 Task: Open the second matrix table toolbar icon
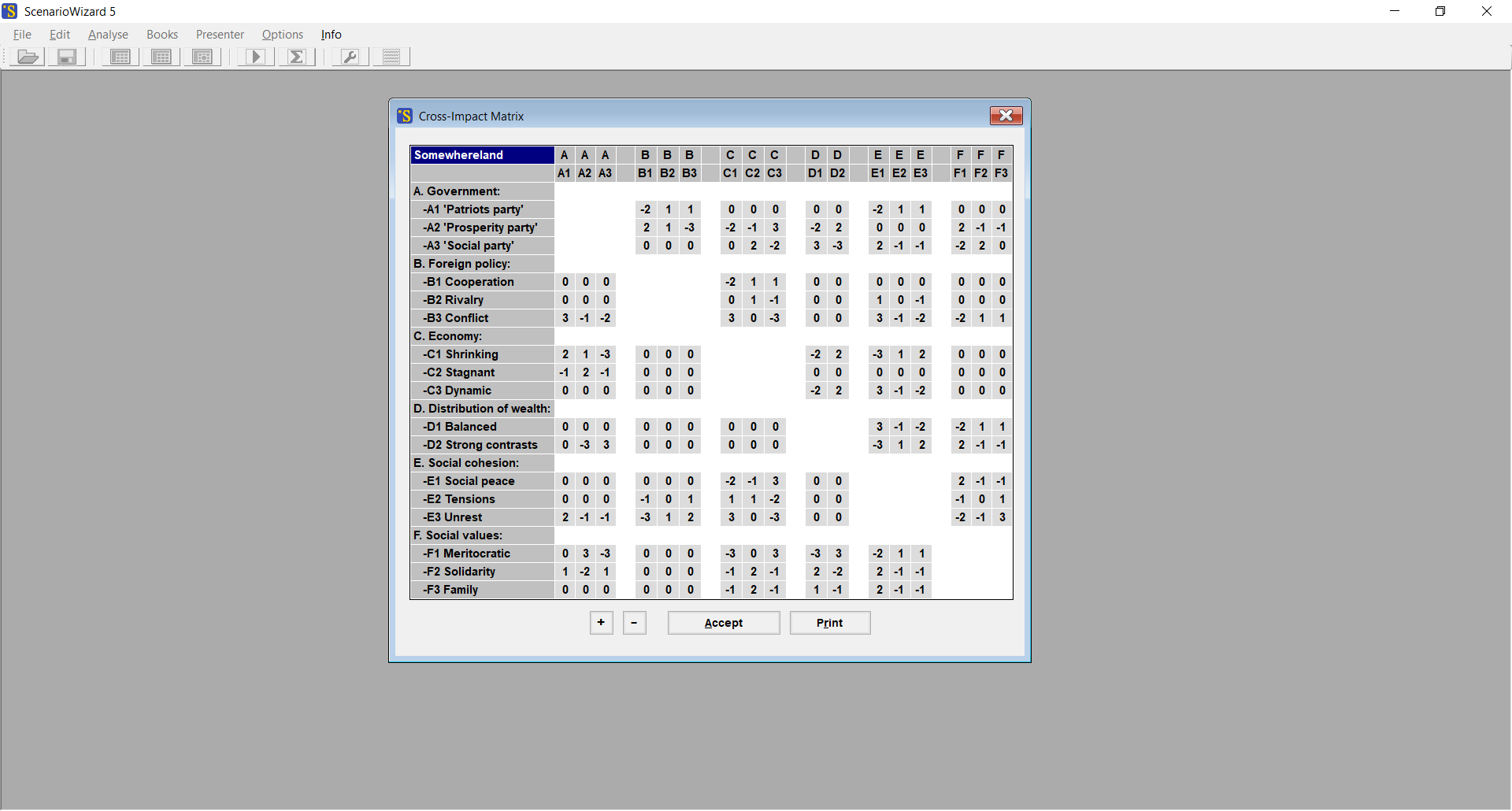point(161,57)
